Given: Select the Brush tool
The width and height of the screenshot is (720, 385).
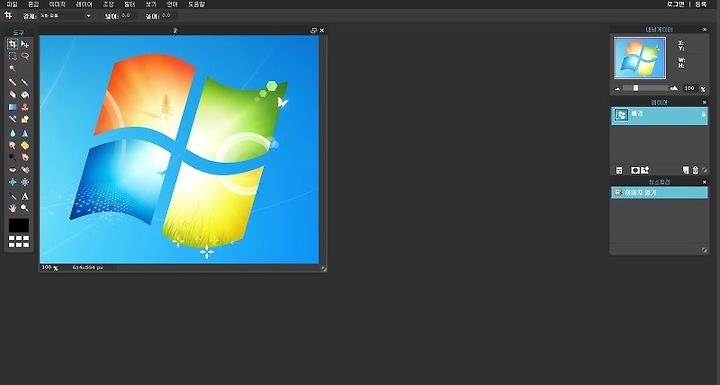Looking at the screenshot, I should [25, 83].
